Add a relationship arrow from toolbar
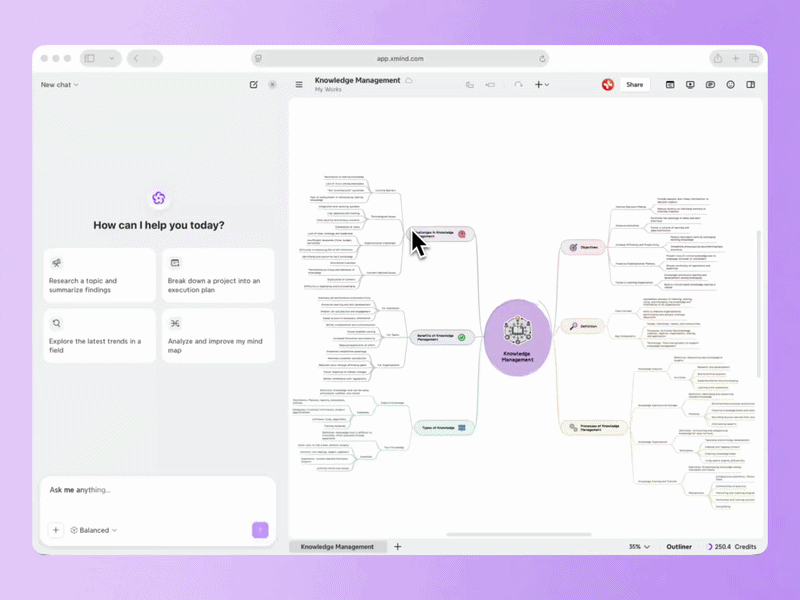 click(x=518, y=85)
